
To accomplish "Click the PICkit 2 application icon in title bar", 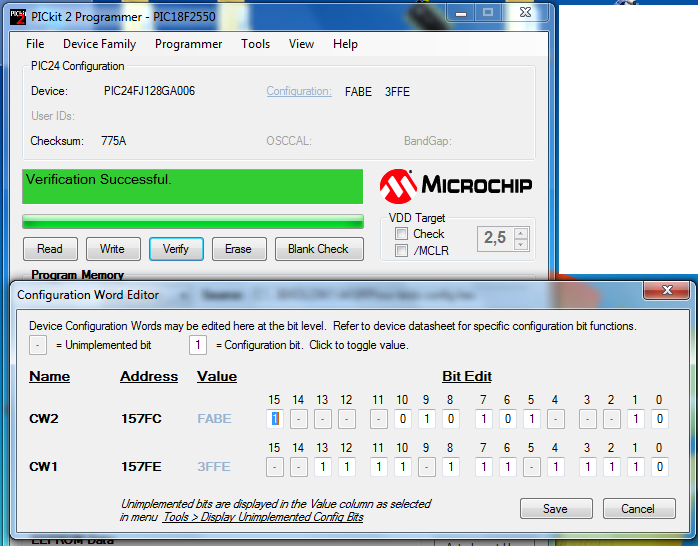I will click(18, 16).
